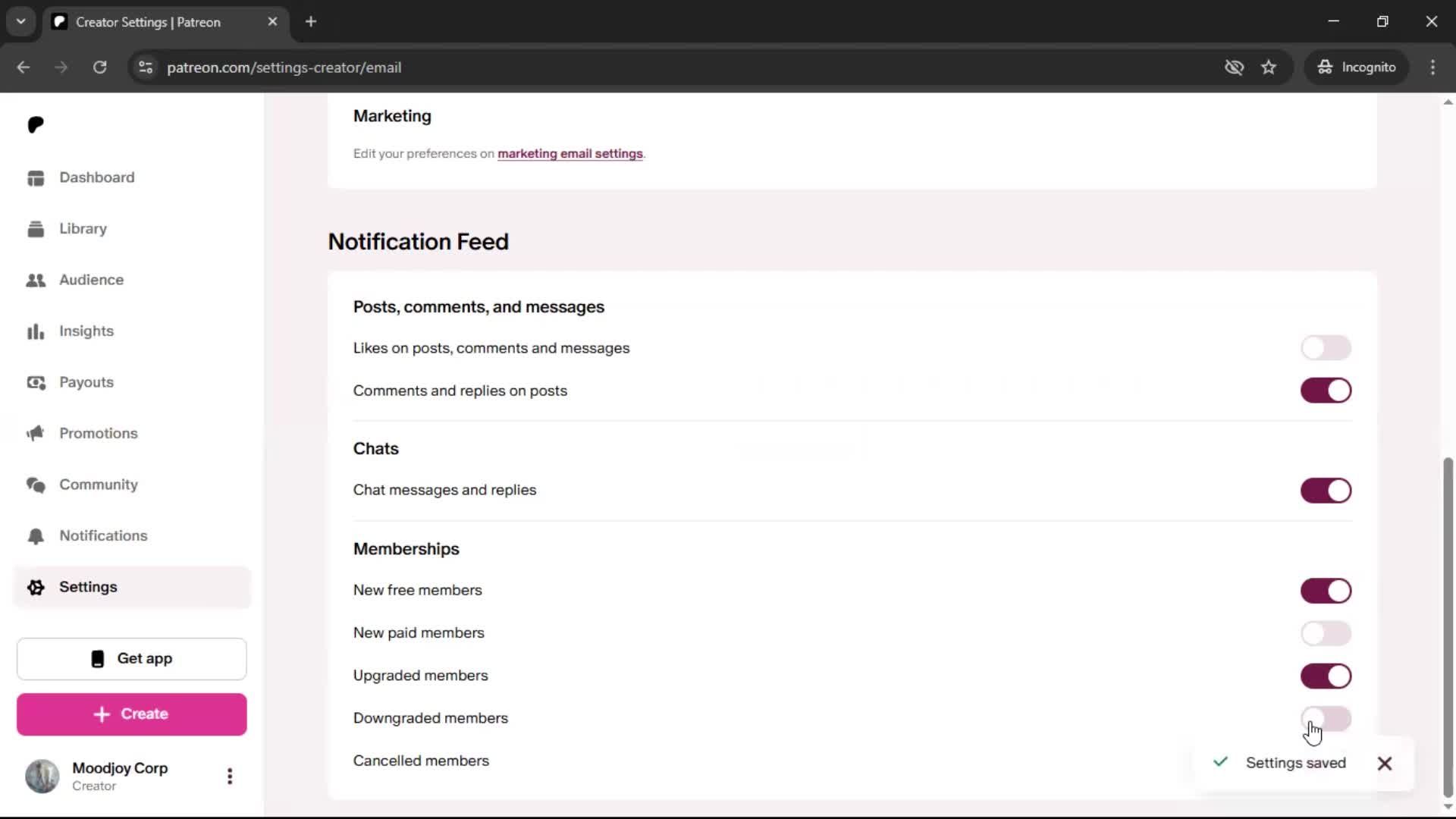The image size is (1456, 819).
Task: Click the Settings gear icon
Action: click(x=36, y=587)
